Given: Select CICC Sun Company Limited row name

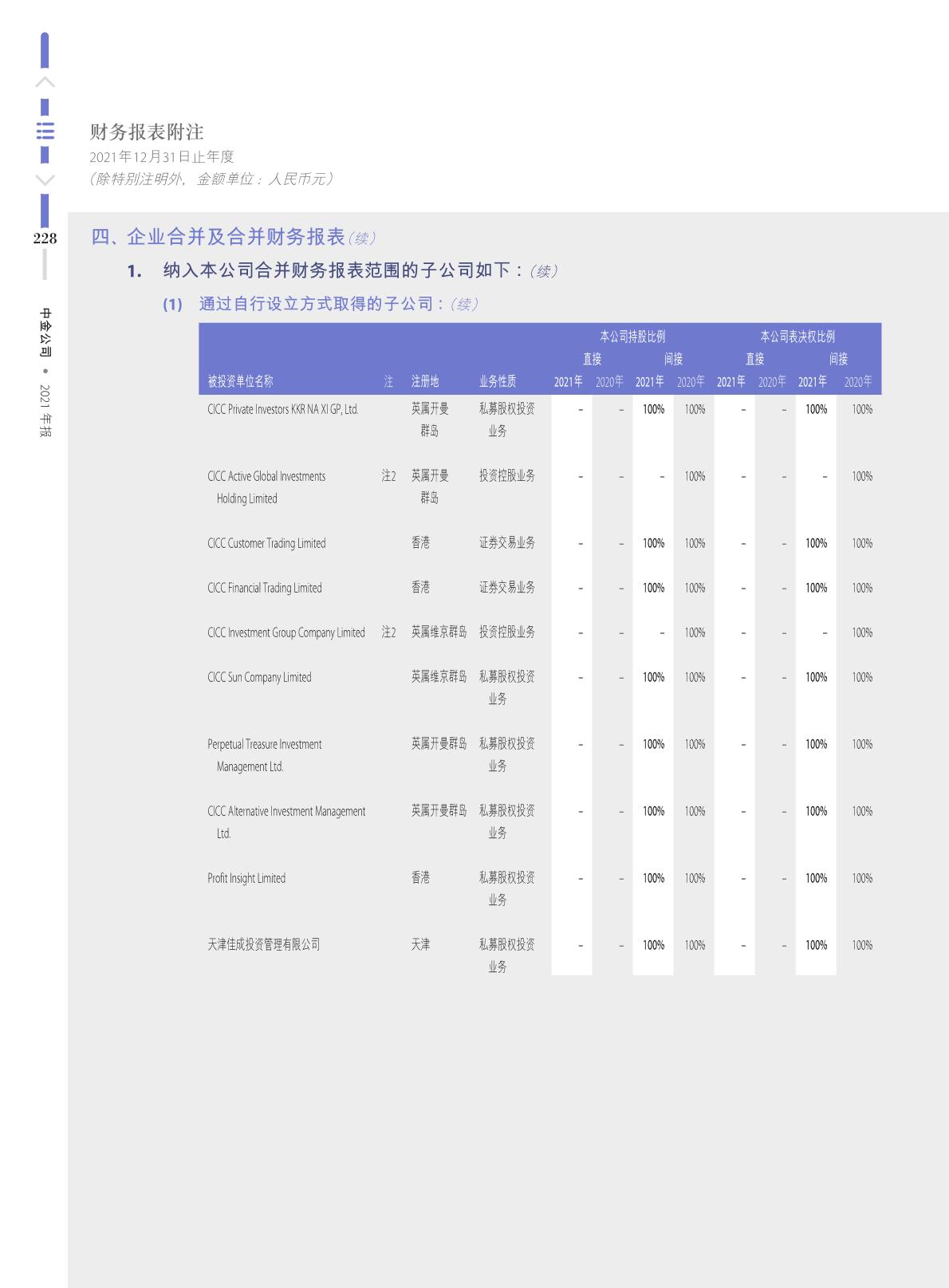Looking at the screenshot, I should pos(259,677).
